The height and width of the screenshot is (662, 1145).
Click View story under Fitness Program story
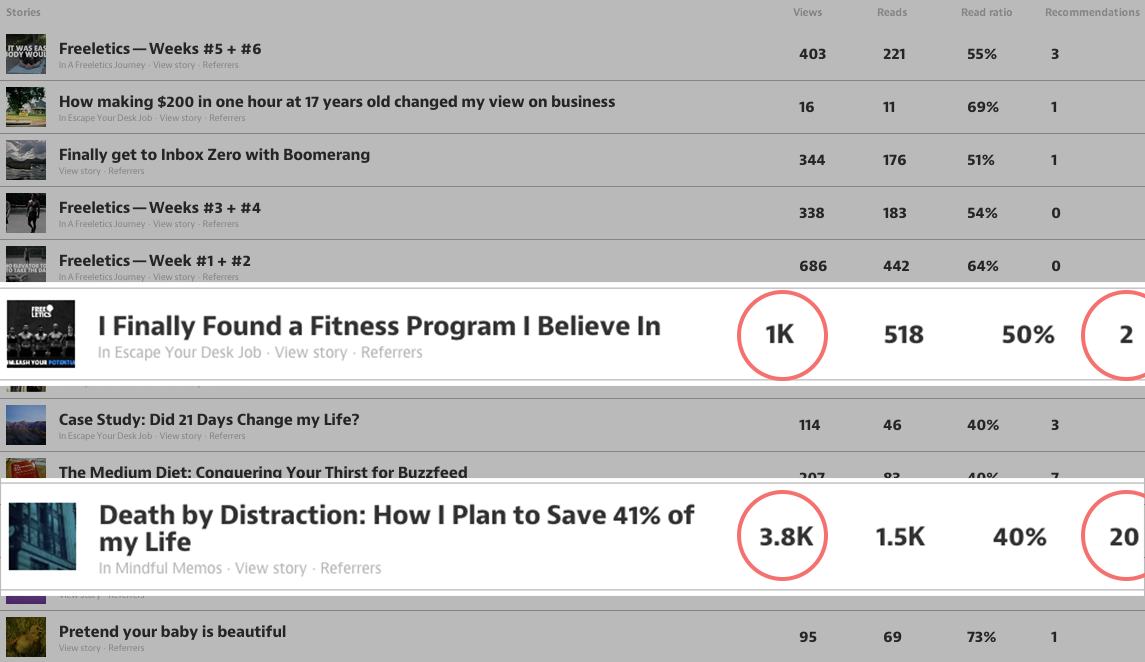tap(310, 353)
